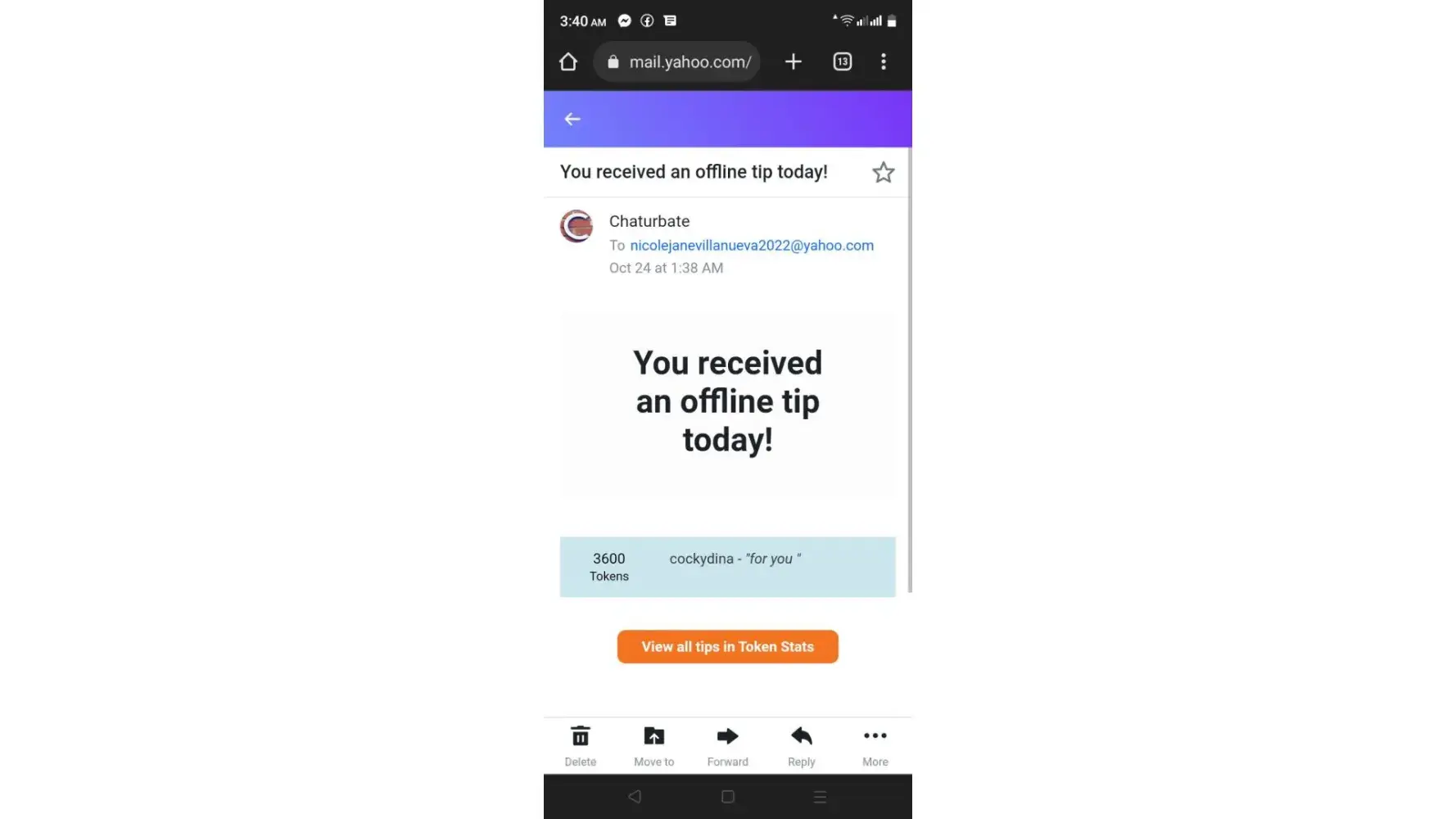Forward this email
This screenshot has width=1456, height=819.
[727, 746]
